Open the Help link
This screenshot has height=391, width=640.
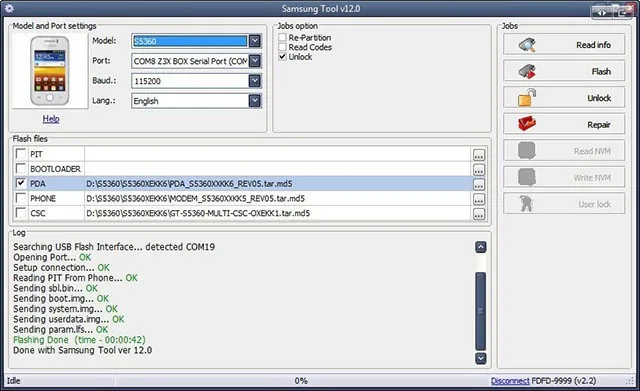51,119
